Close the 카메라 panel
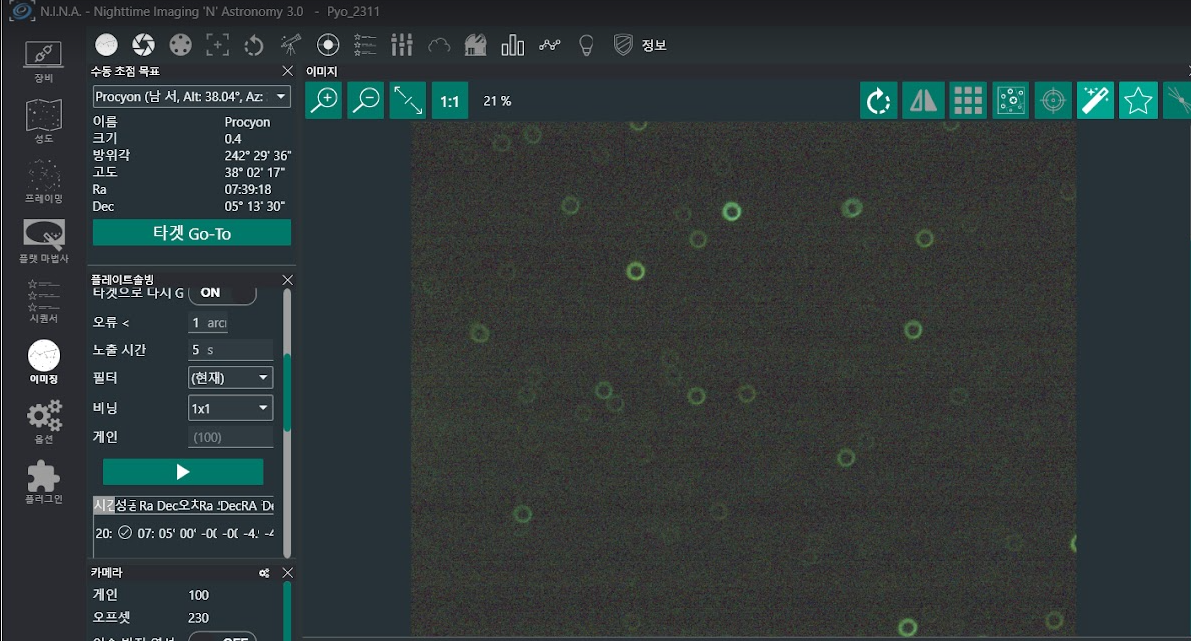This screenshot has width=1191, height=641. 287,573
